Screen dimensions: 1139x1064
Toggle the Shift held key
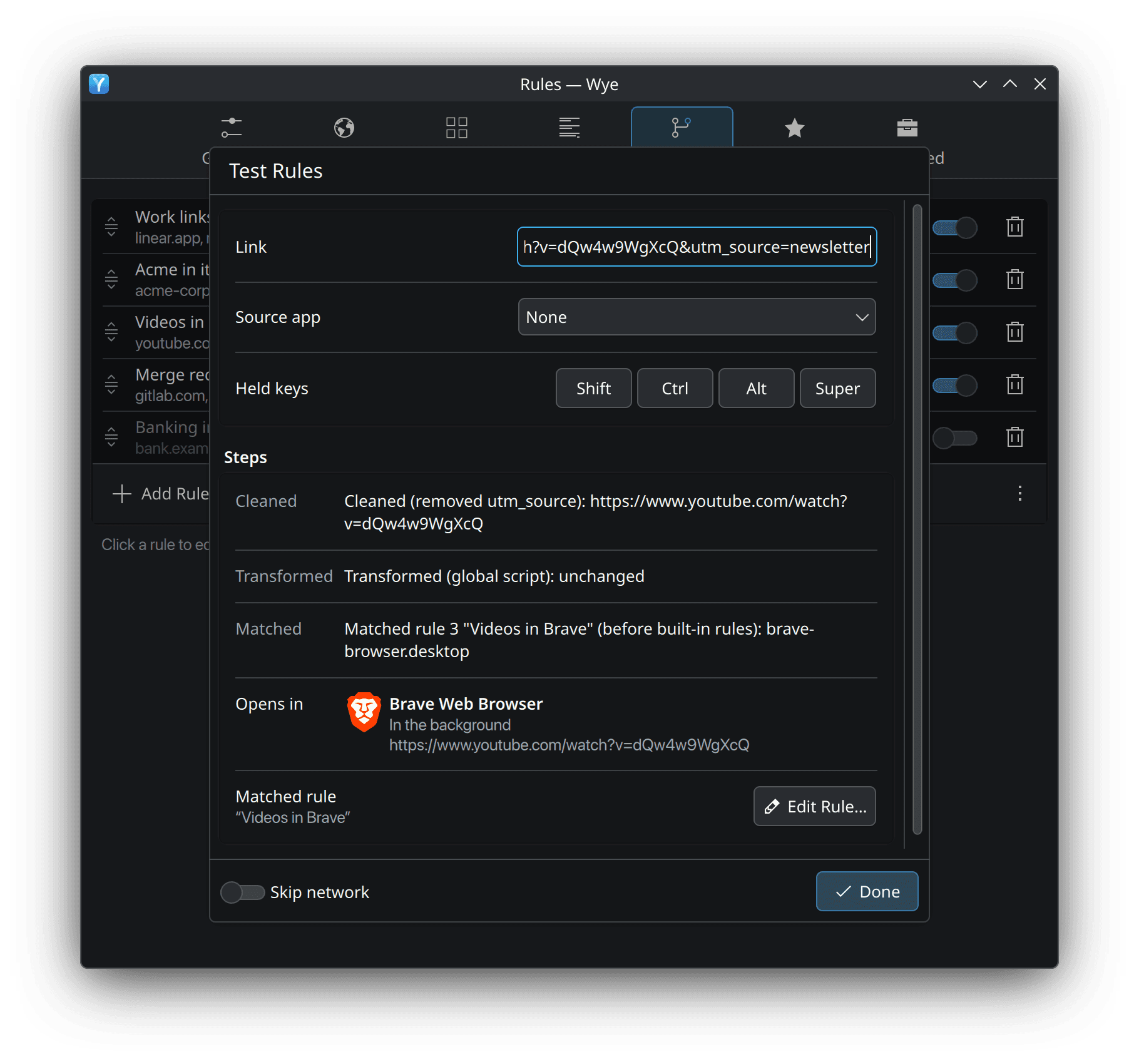[593, 388]
